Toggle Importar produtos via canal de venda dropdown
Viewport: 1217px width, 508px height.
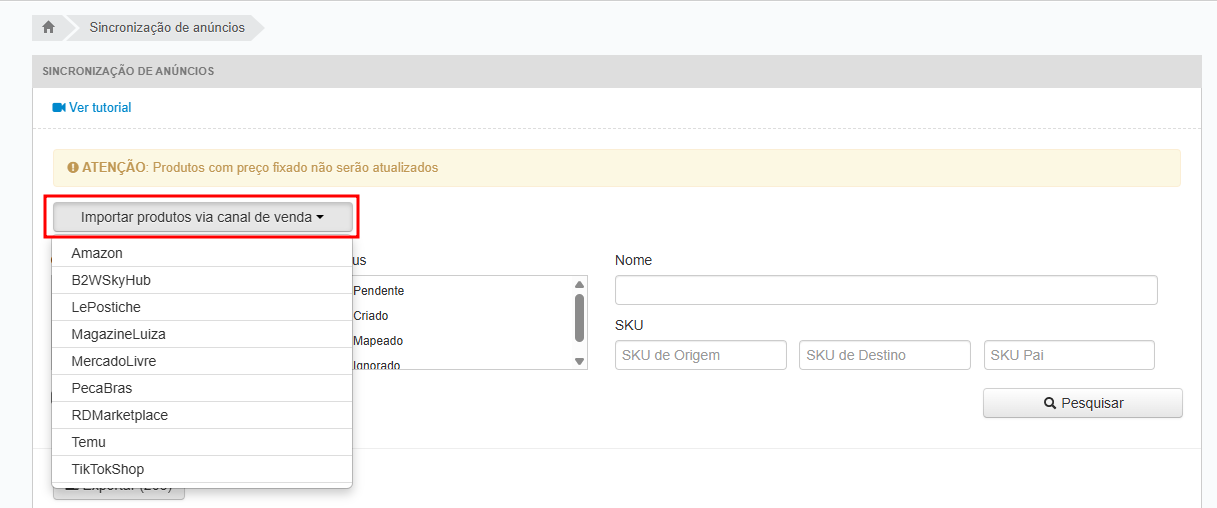pyautogui.click(x=202, y=217)
